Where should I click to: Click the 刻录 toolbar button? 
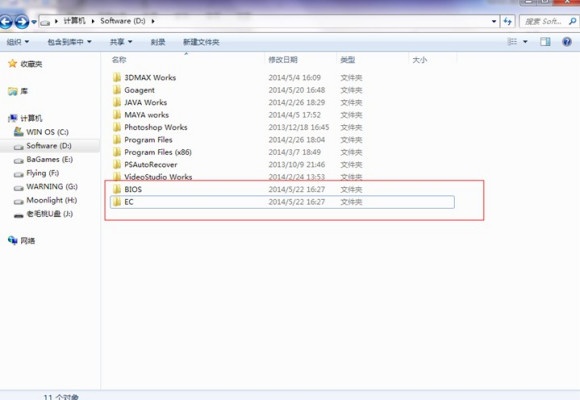[158, 42]
